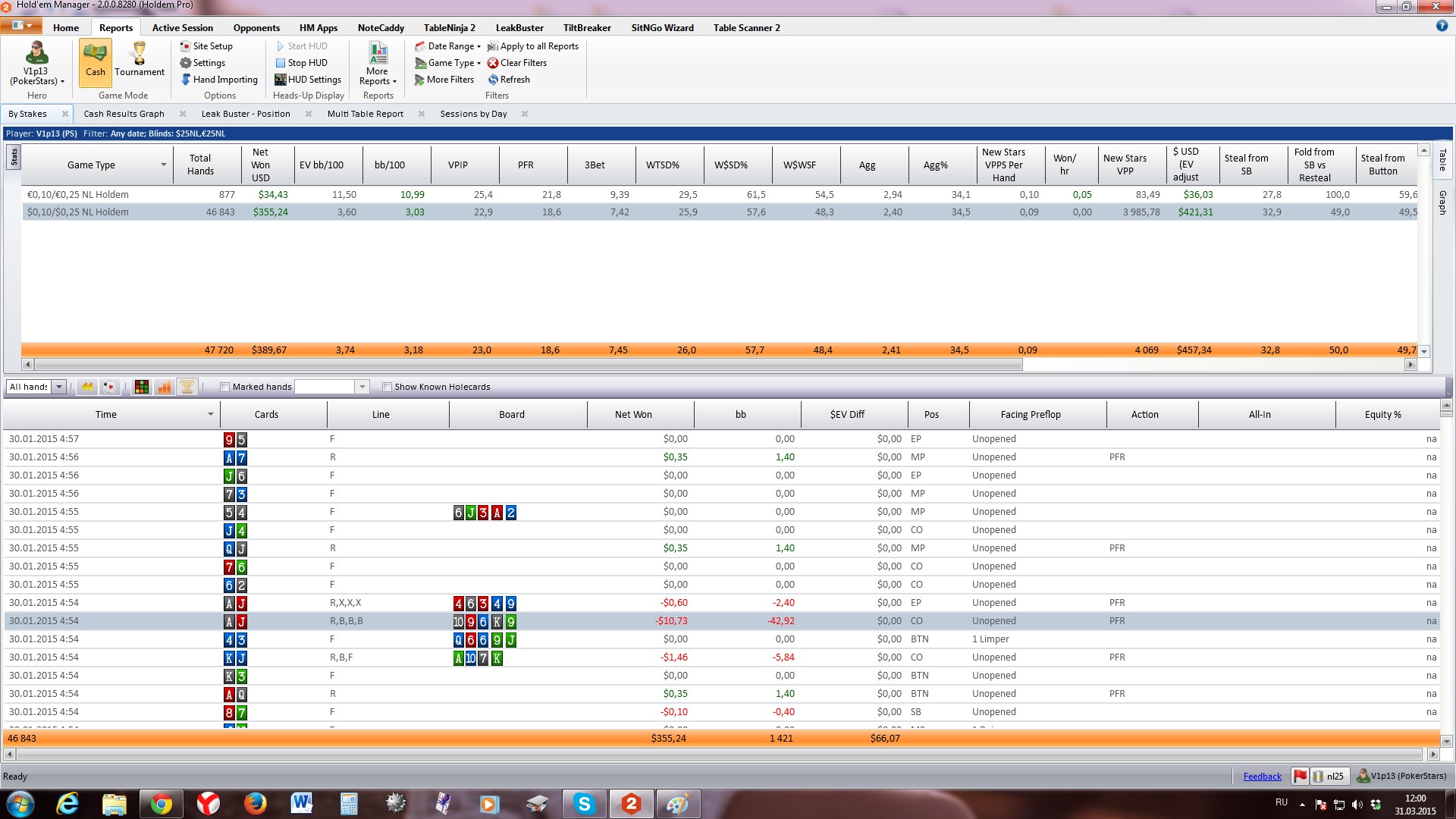This screenshot has height=819, width=1456.
Task: Click the Clear Filters icon
Action: click(x=494, y=63)
